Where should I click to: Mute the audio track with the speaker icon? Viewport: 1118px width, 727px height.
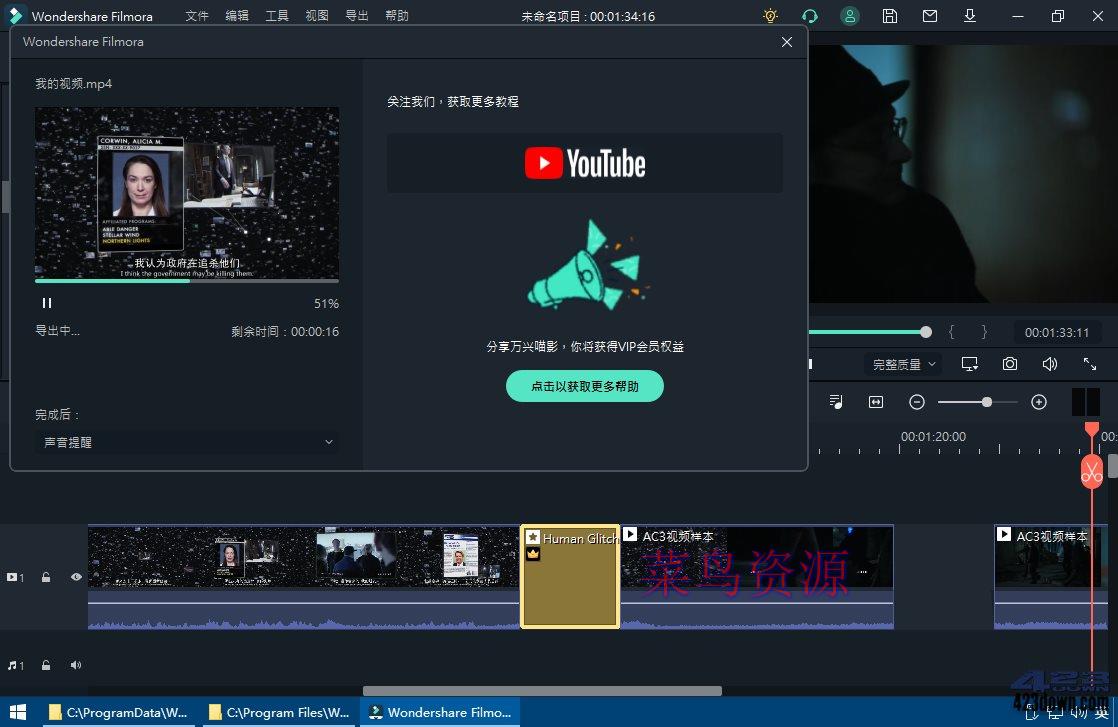coord(75,664)
